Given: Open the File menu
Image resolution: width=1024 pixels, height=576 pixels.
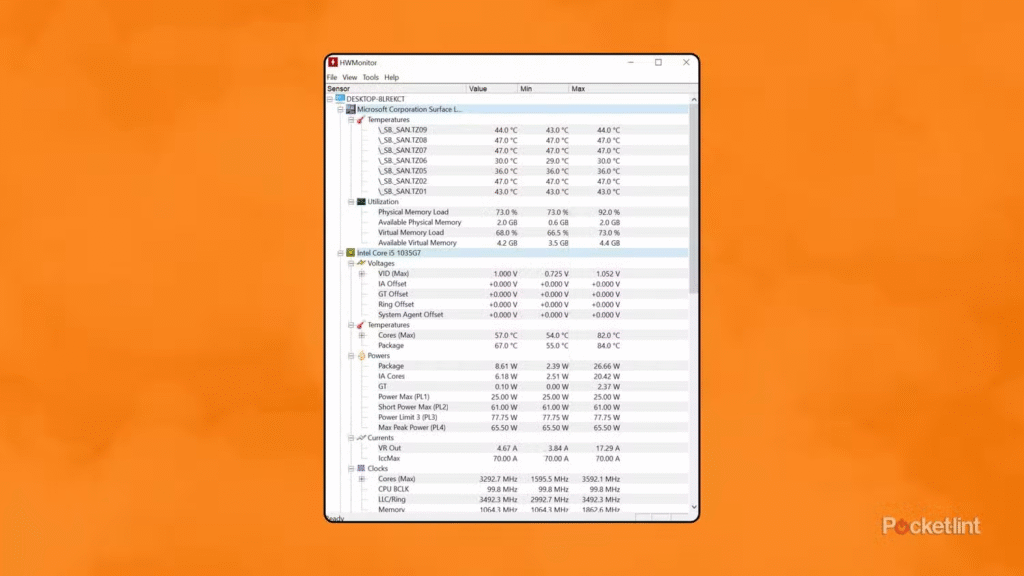Looking at the screenshot, I should [332, 77].
